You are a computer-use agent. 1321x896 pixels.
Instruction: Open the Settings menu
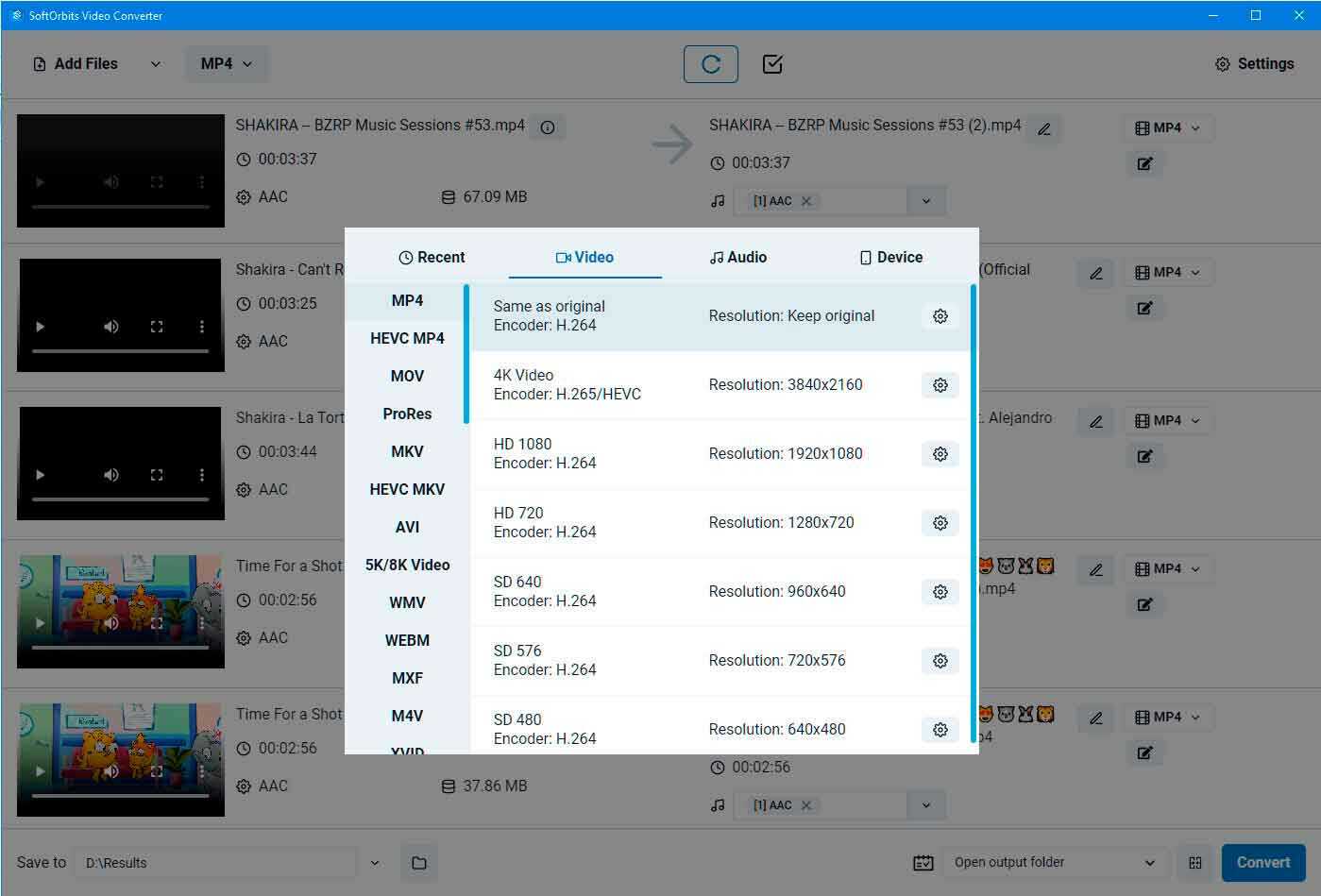(x=1254, y=63)
